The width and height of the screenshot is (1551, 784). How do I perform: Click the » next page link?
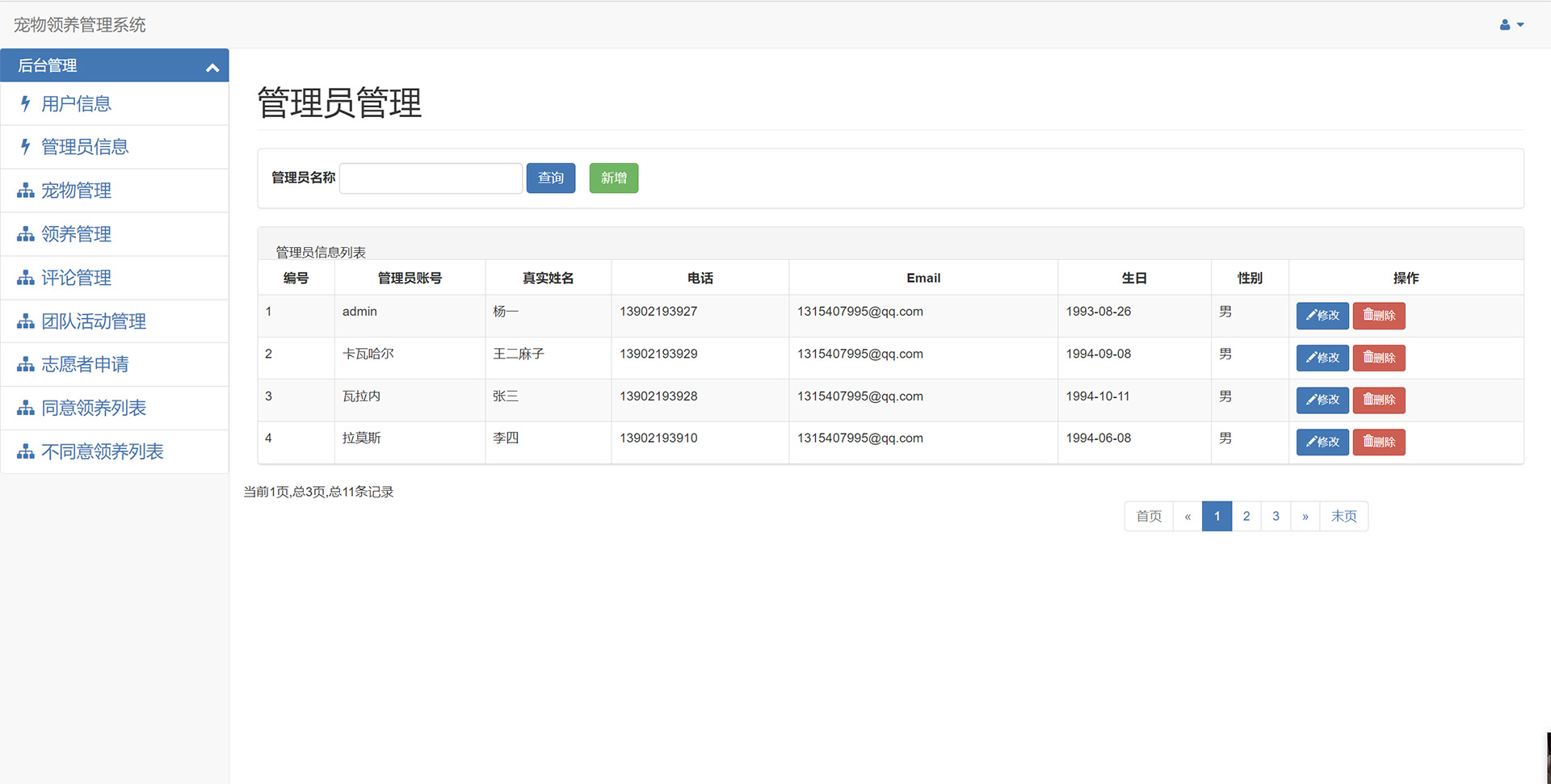point(1305,516)
